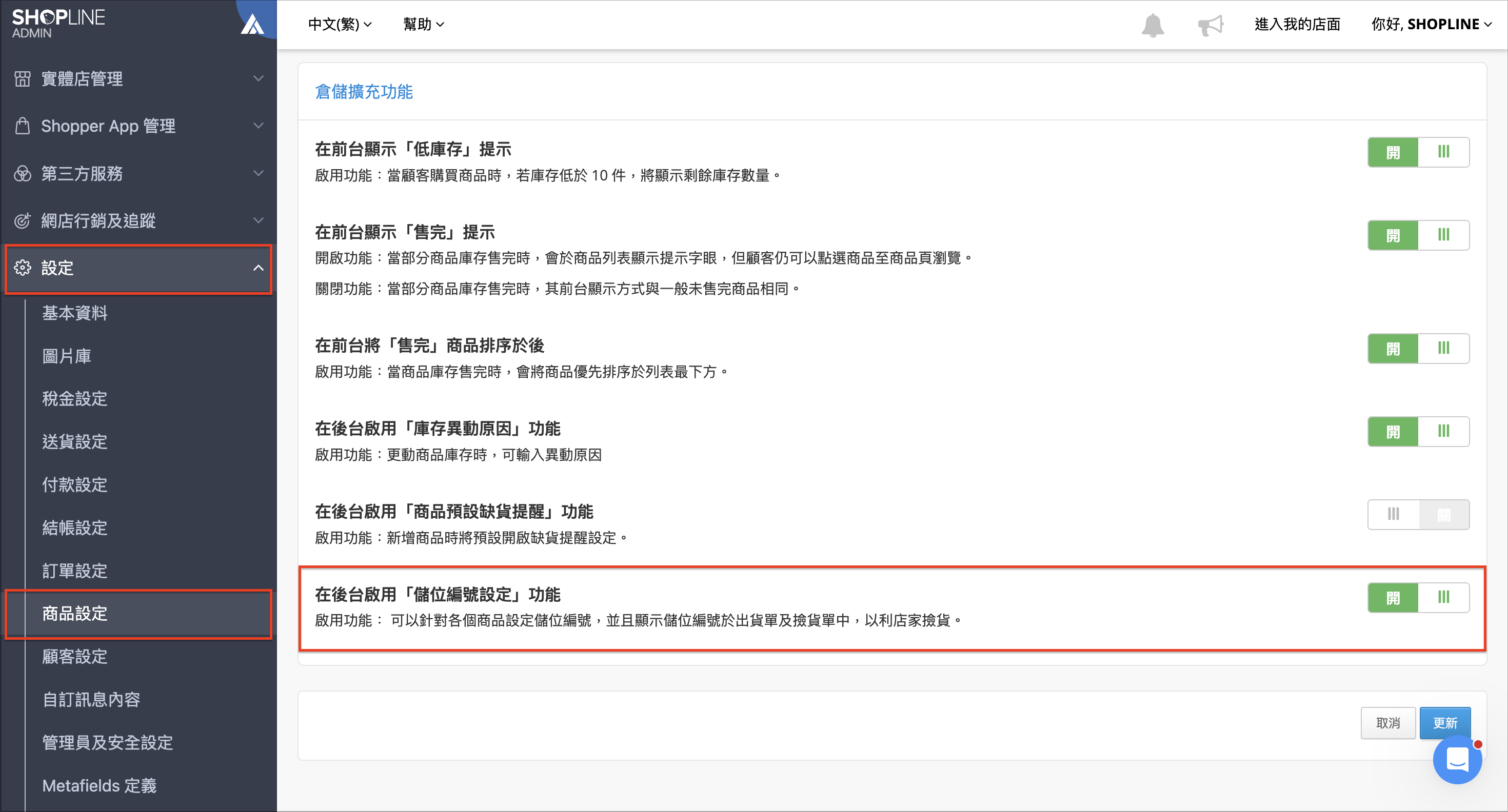Go to 送貨設定
Image resolution: width=1508 pixels, height=812 pixels.
75,442
